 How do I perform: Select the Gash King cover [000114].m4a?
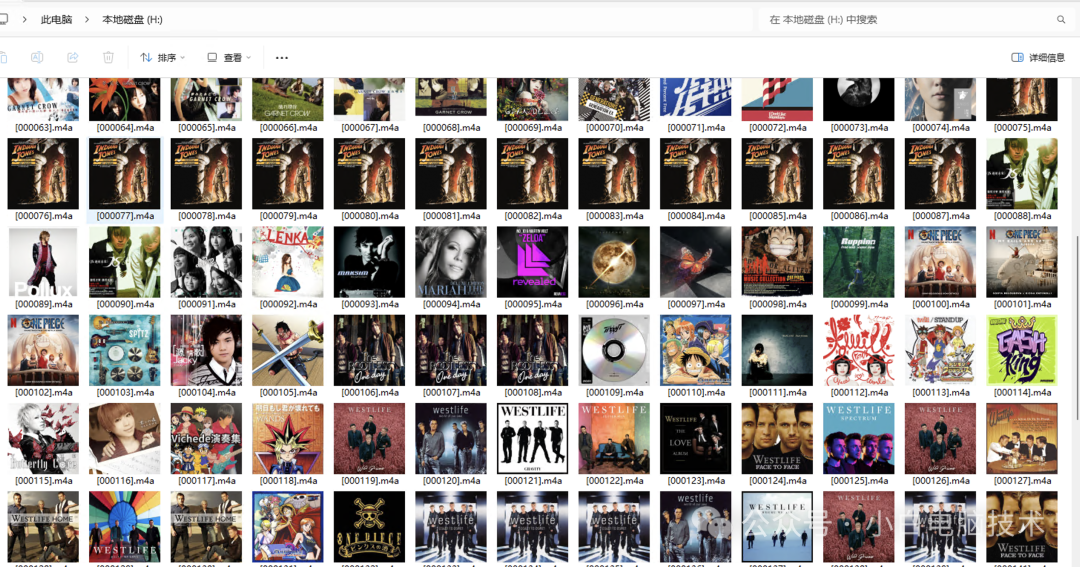[x=1021, y=350]
